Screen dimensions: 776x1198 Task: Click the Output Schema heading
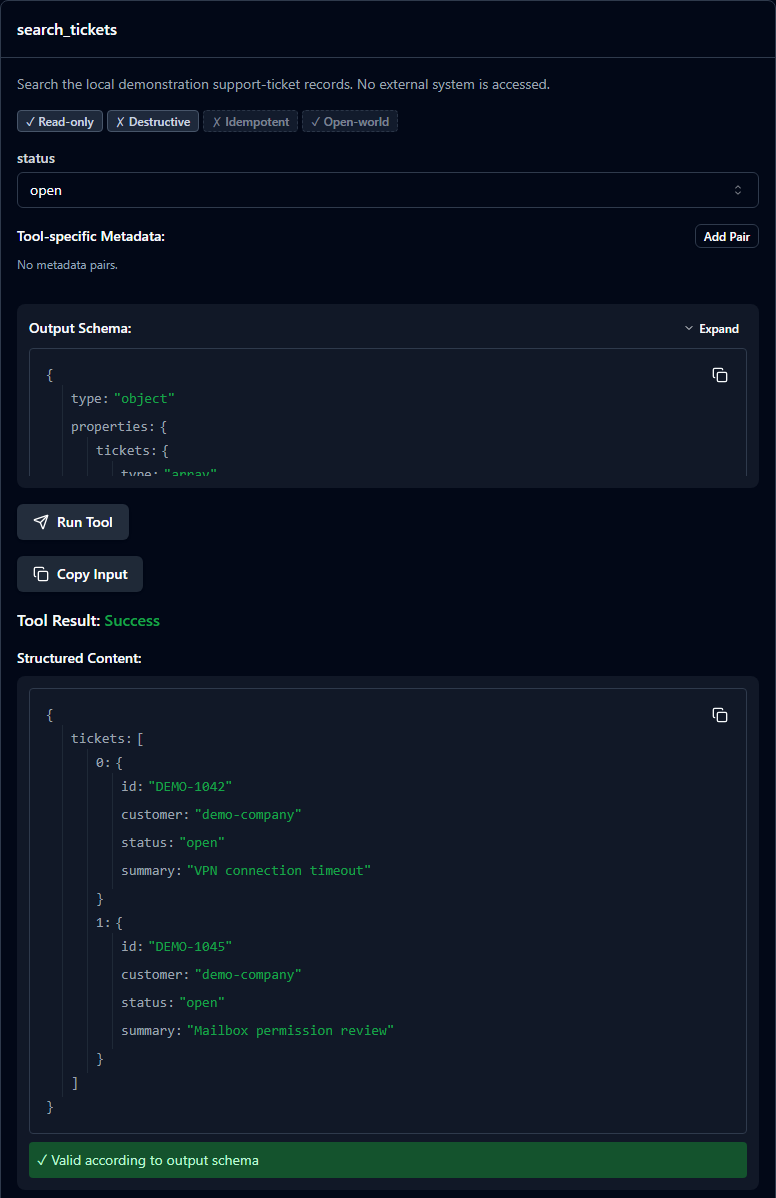pos(80,329)
